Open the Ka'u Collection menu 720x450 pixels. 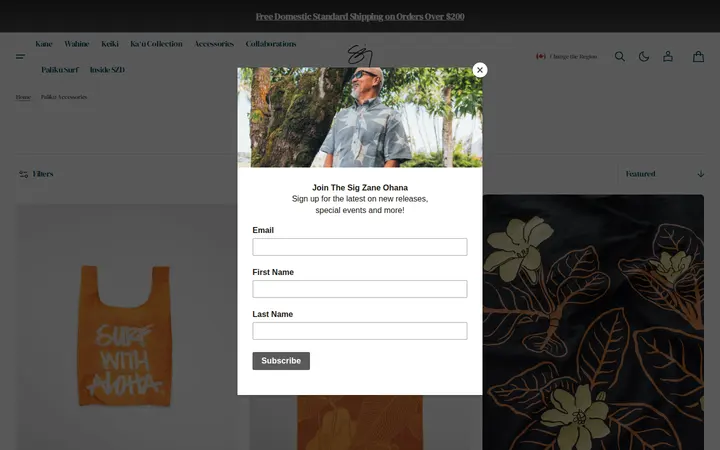point(156,44)
